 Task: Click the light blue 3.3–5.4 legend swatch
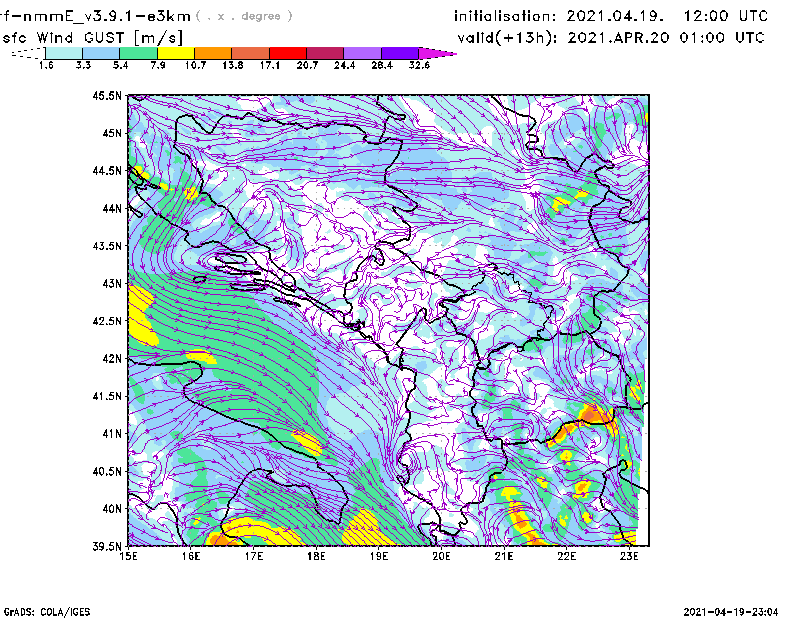pos(101,53)
